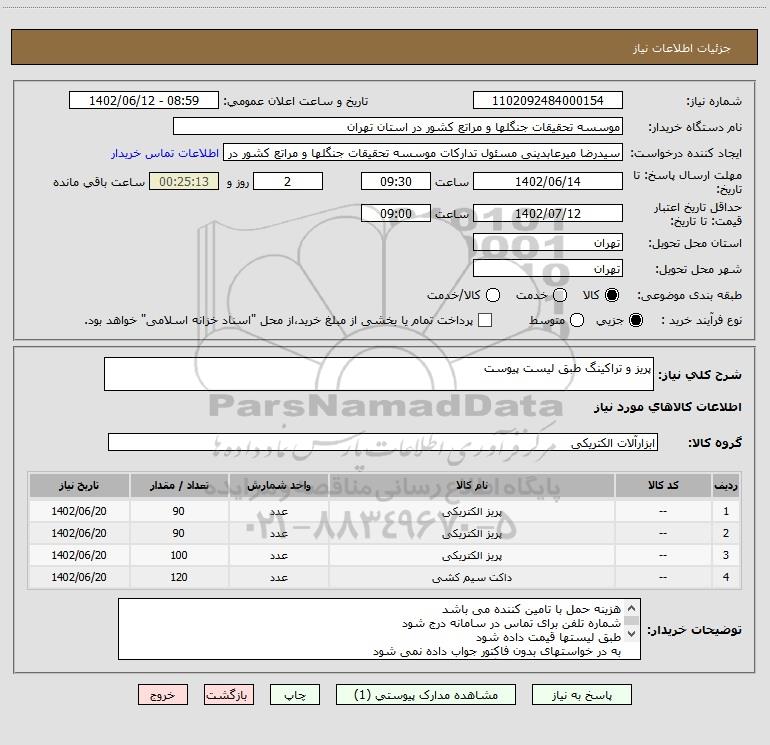Click the validity time field 09:00
This screenshot has width=770, height=745.
point(396,213)
